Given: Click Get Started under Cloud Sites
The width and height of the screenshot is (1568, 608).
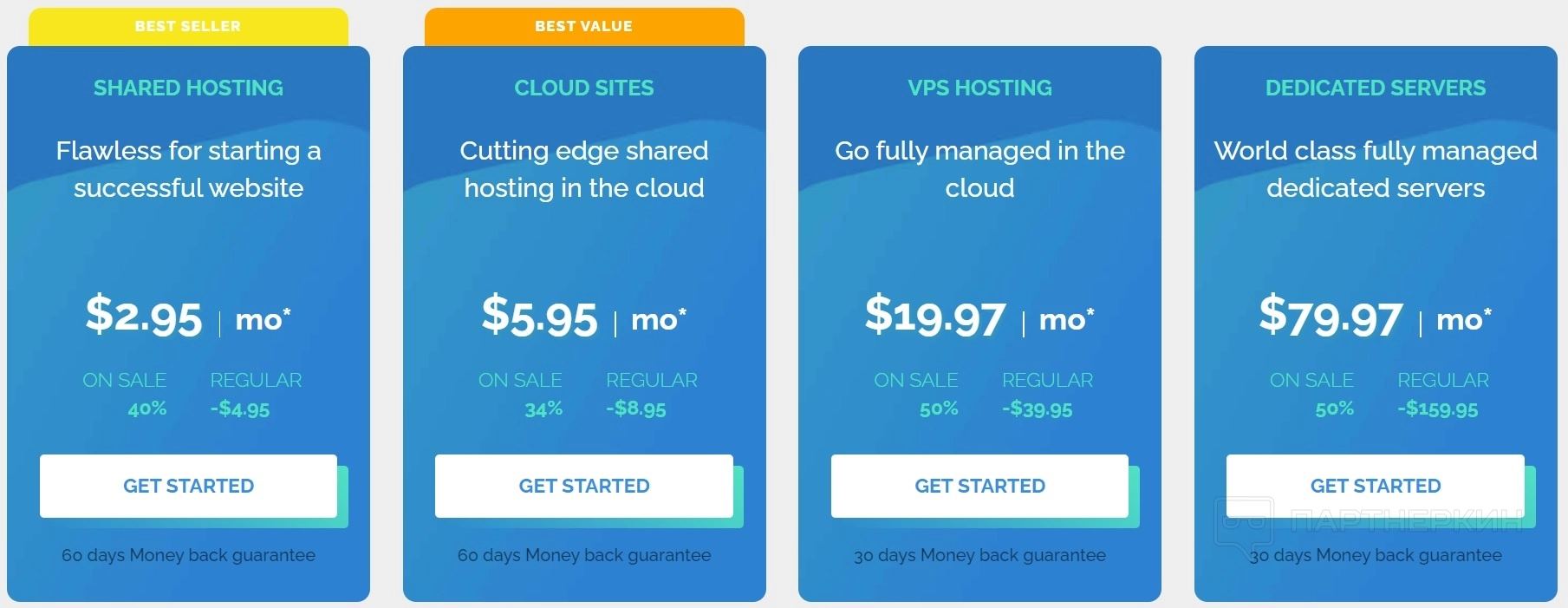Looking at the screenshot, I should 583,486.
